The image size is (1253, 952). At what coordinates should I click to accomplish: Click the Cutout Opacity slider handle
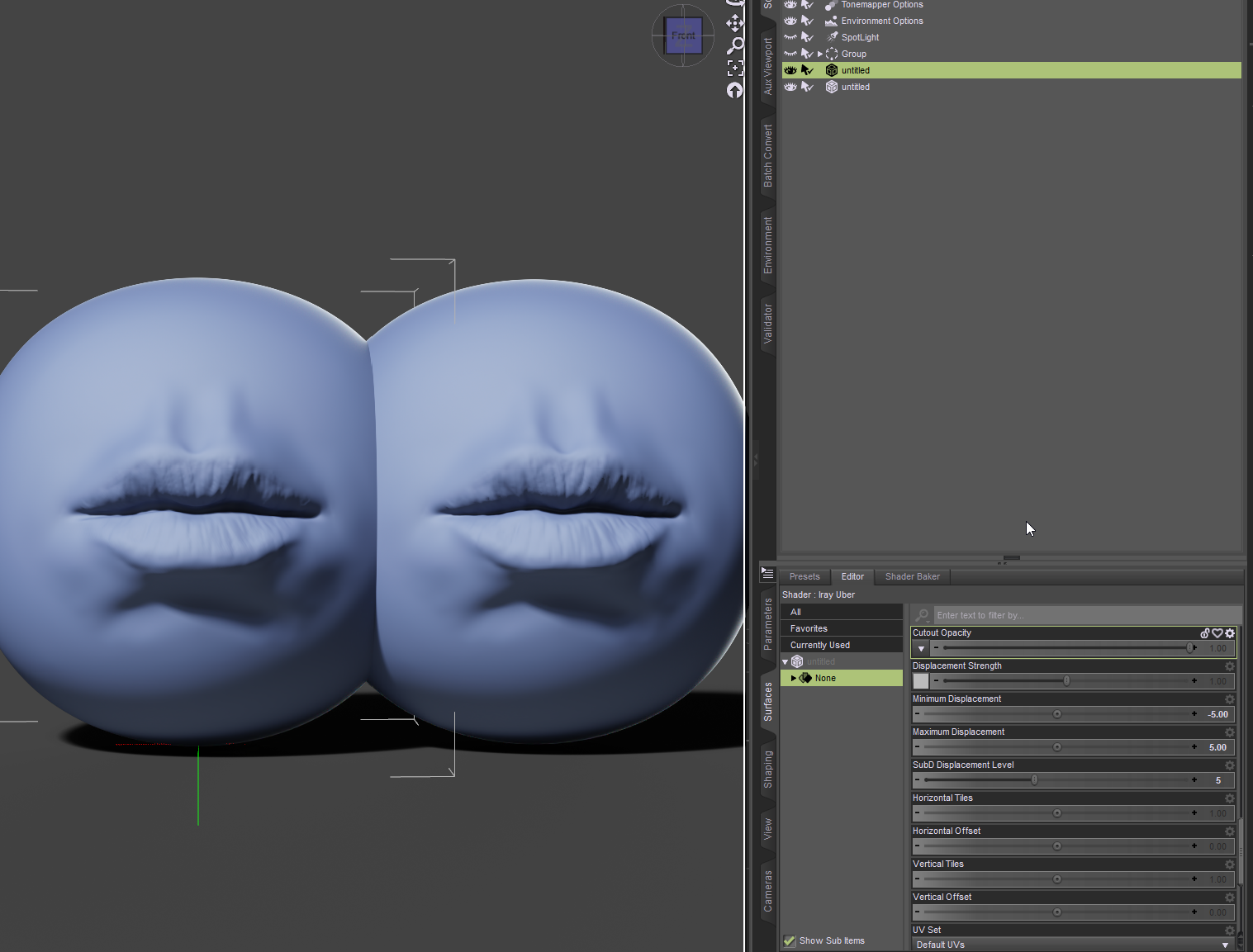click(1190, 648)
